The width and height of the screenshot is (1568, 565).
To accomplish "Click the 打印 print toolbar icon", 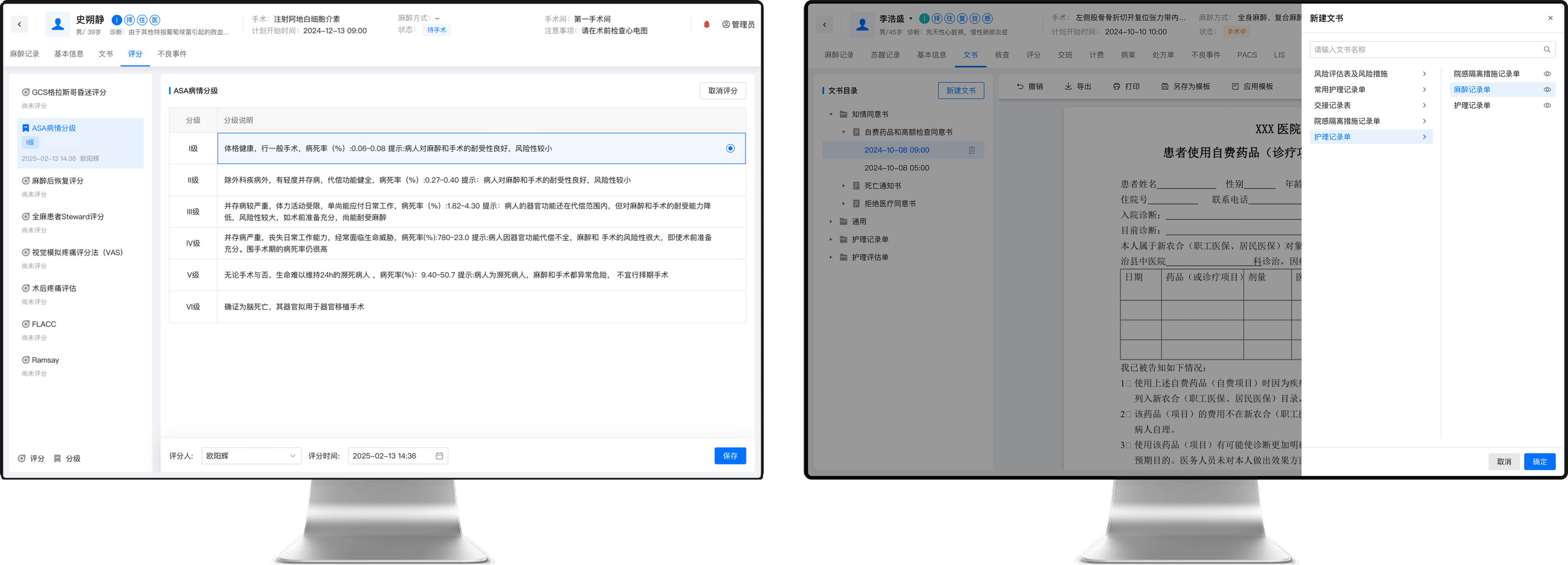I will 1117,86.
